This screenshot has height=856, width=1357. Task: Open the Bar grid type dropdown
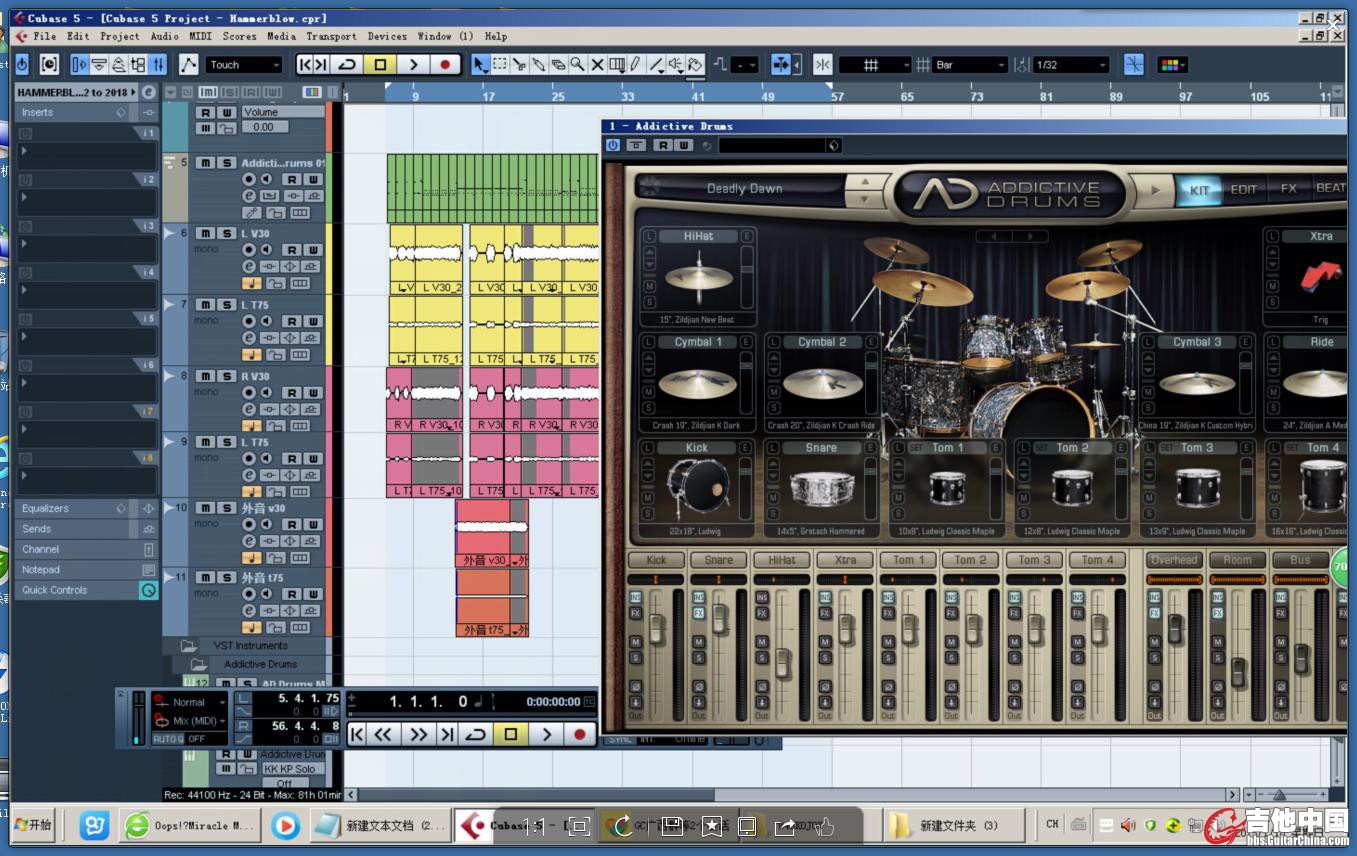(970, 65)
